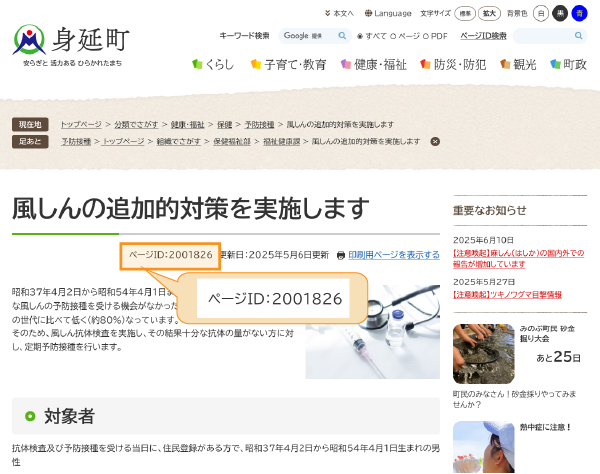The height and width of the screenshot is (474, 600).
Task: Click the キーワード検索 label
Action: point(244,36)
